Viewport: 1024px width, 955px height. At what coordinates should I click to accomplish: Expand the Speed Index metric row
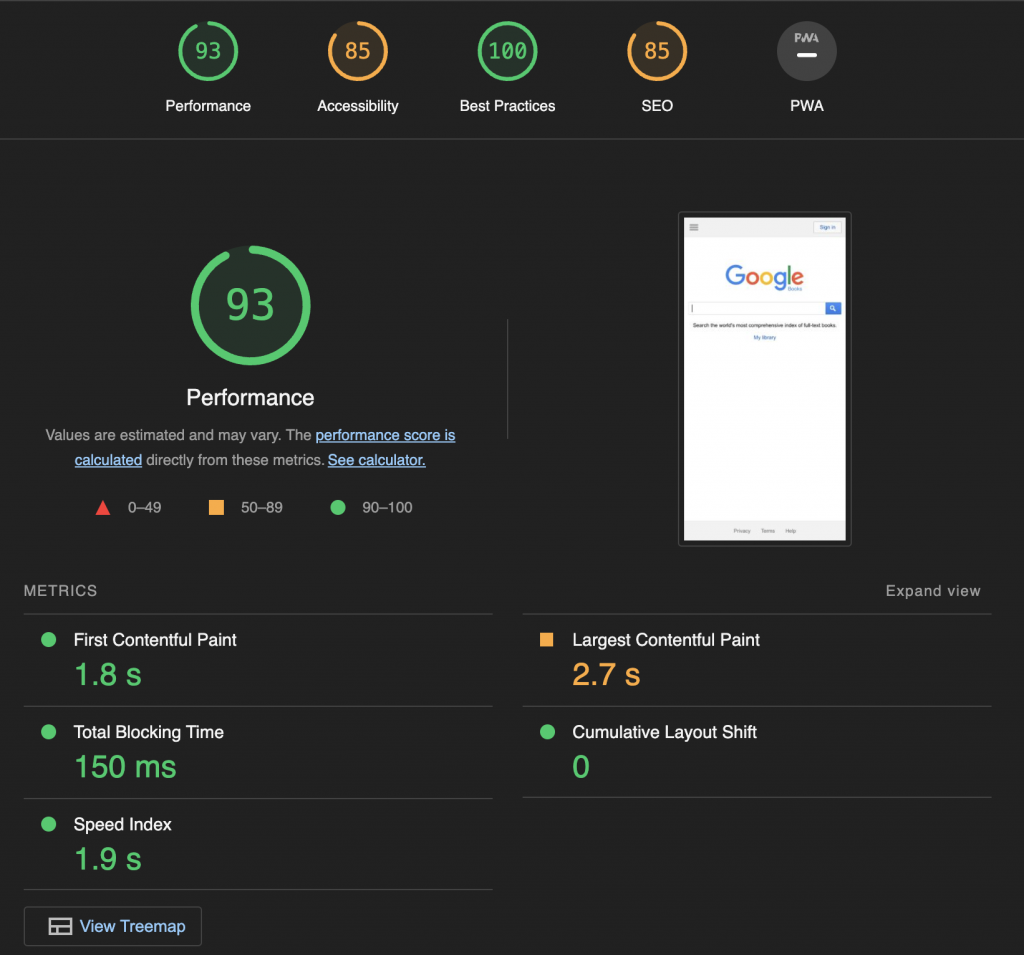pyautogui.click(x=122, y=824)
